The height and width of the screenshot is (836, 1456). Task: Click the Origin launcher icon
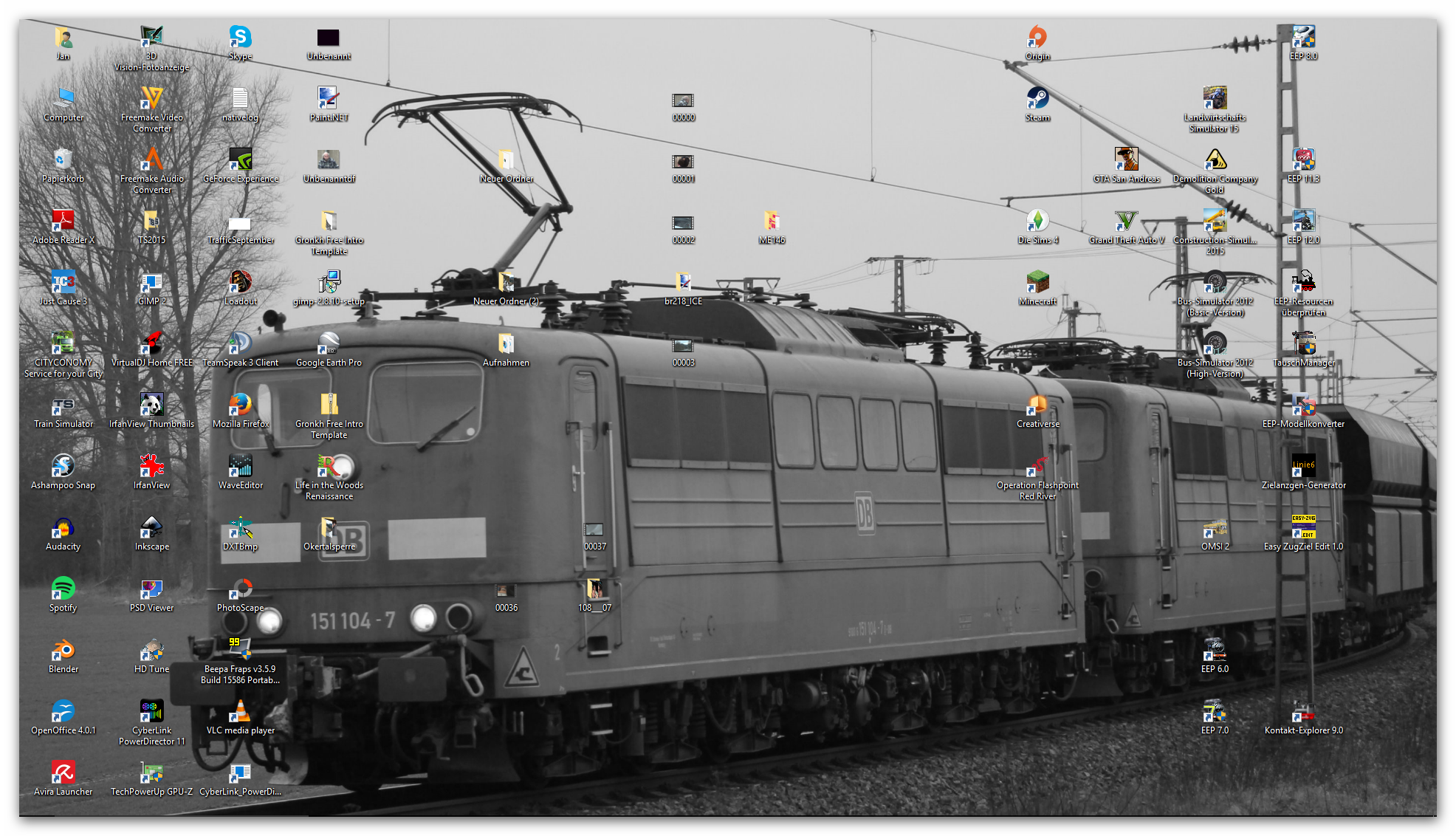click(x=1037, y=37)
